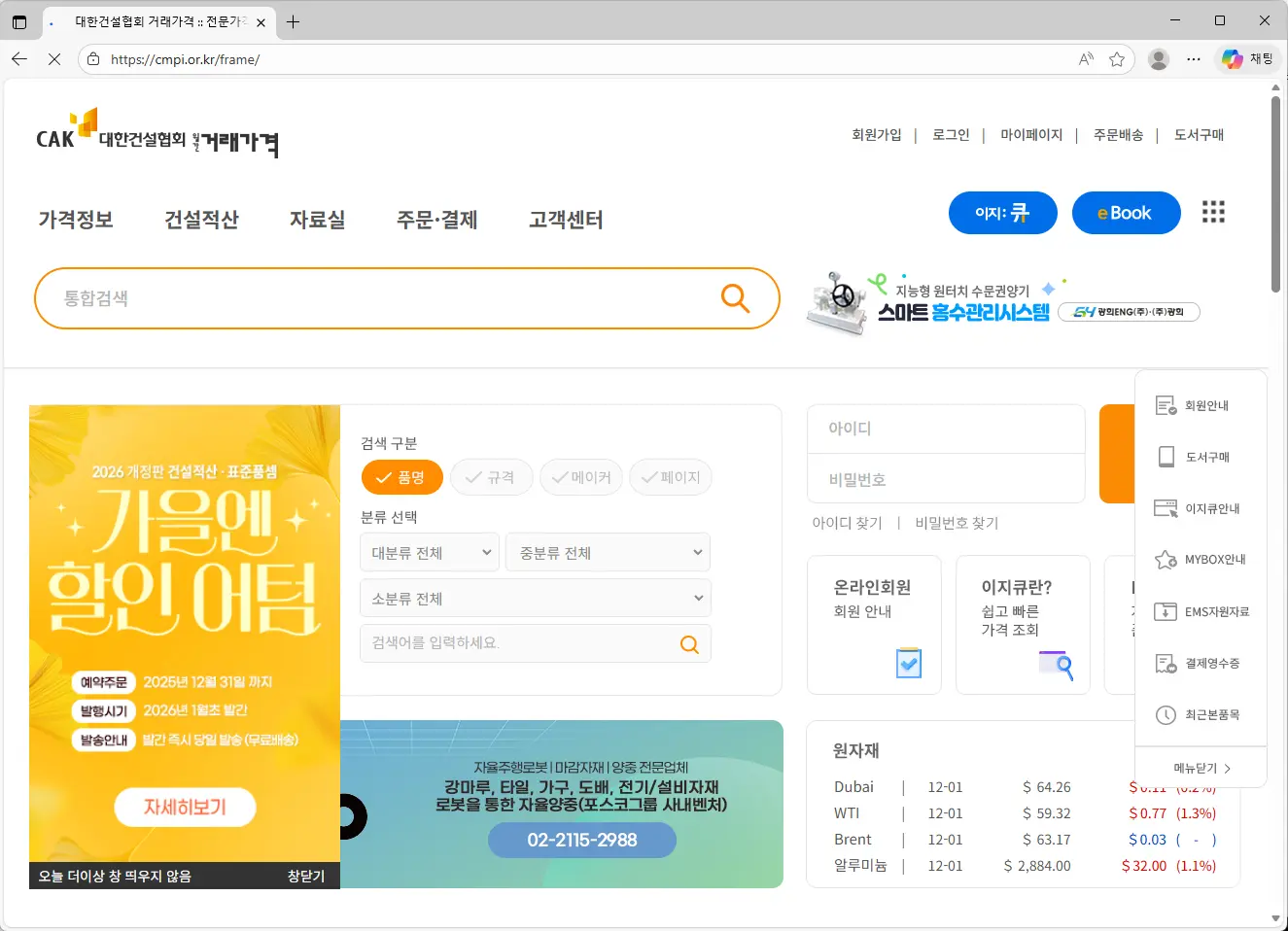Run the 통합검색 magnifier icon
Viewport: 1288px width, 931px height.
pos(735,298)
